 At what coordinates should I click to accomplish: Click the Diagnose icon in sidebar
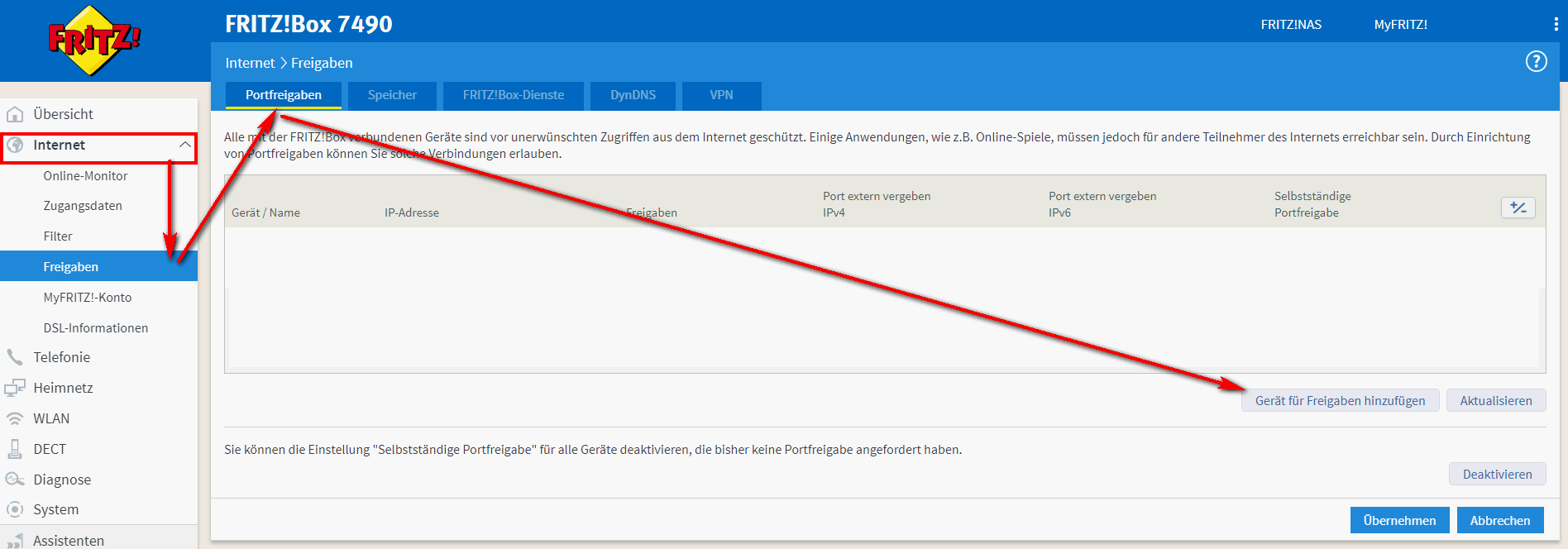pyautogui.click(x=15, y=480)
